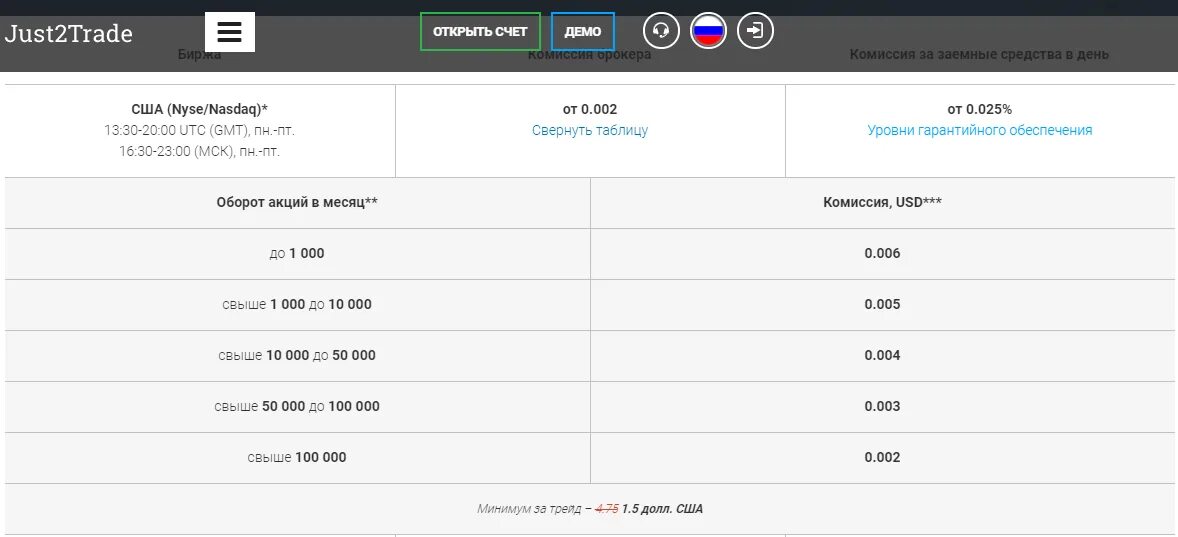The image size is (1178, 537).
Task: Select the США (Nyse/Nasdaq)* exchange name
Action: (200, 109)
